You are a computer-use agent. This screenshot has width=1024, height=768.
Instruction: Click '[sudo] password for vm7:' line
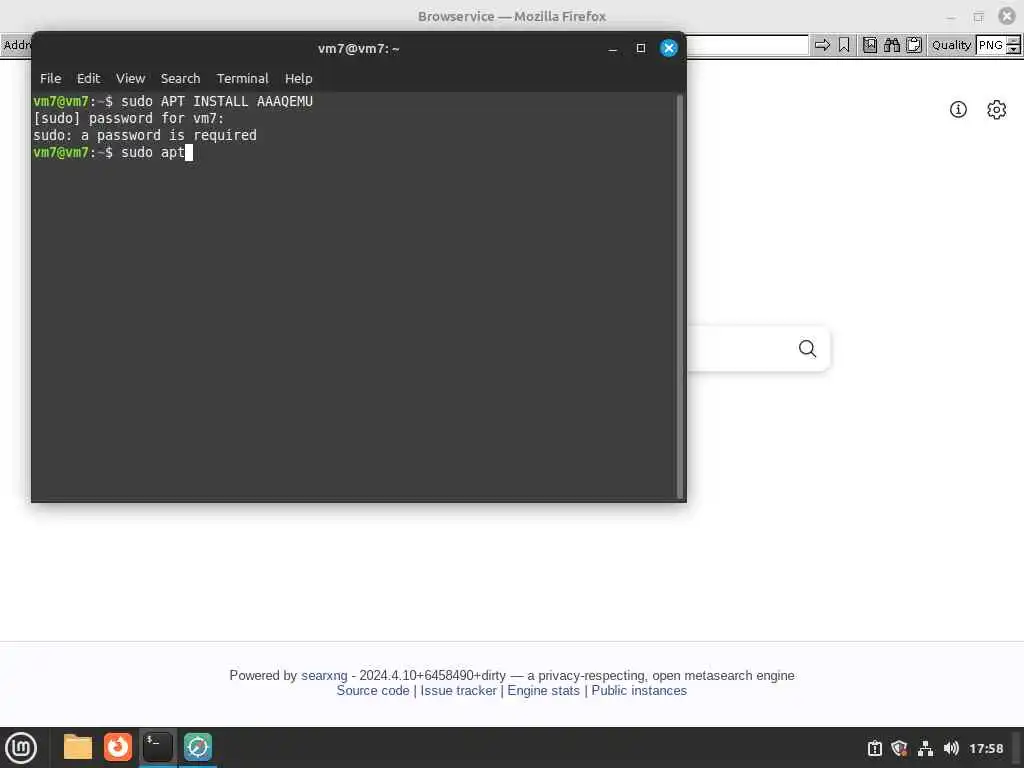click(129, 118)
